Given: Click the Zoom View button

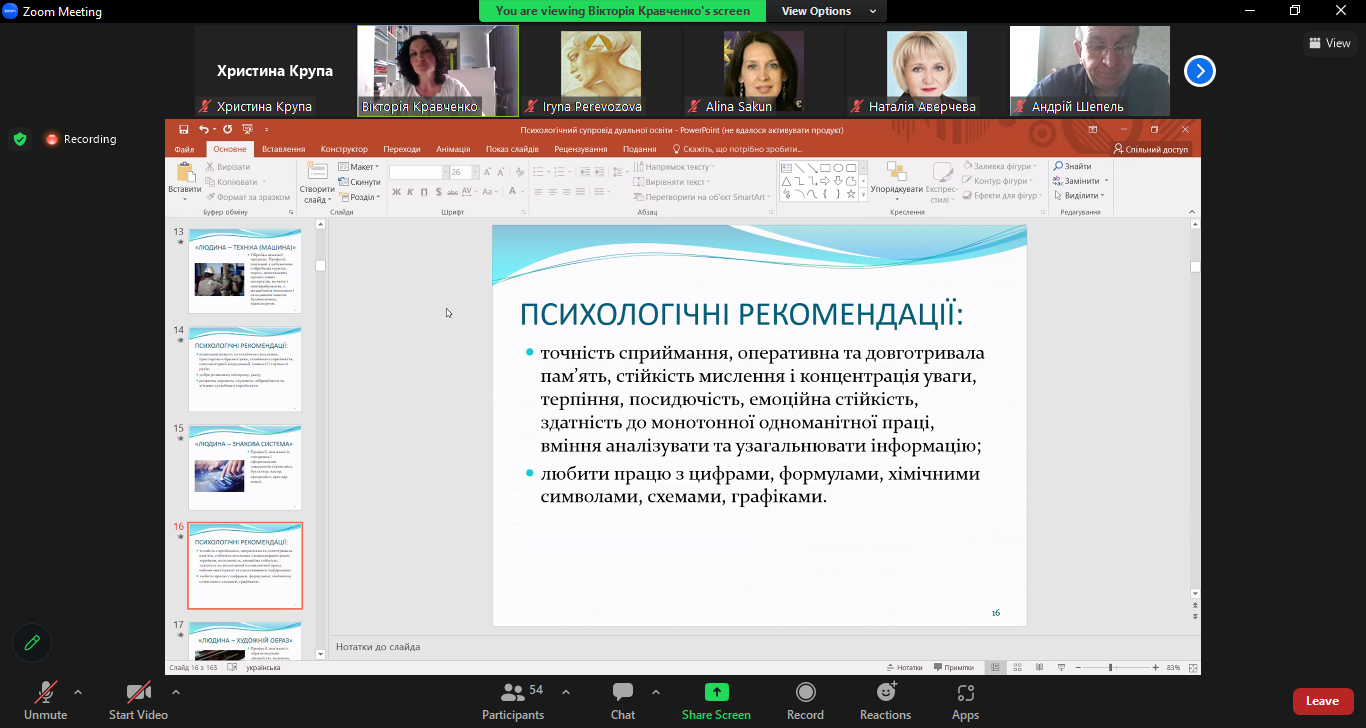Looking at the screenshot, I should (1330, 43).
